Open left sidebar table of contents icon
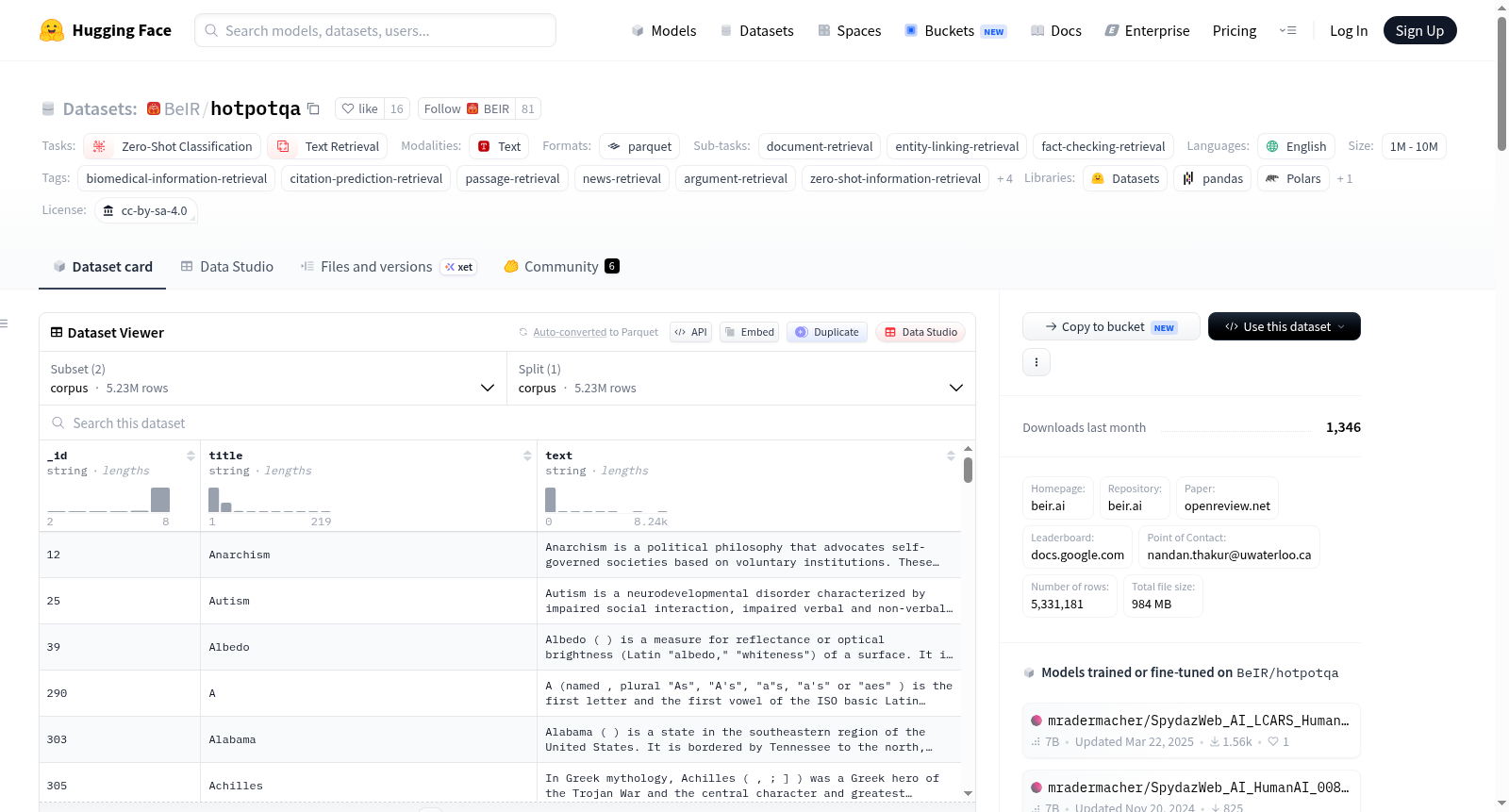The width and height of the screenshot is (1509, 812). [x=4, y=323]
